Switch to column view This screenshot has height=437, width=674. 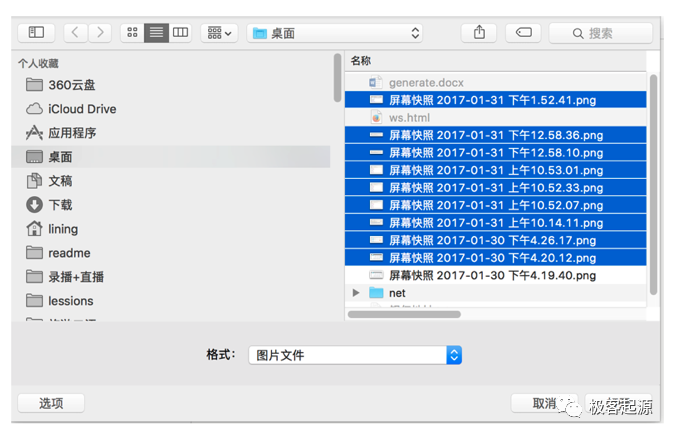(180, 33)
